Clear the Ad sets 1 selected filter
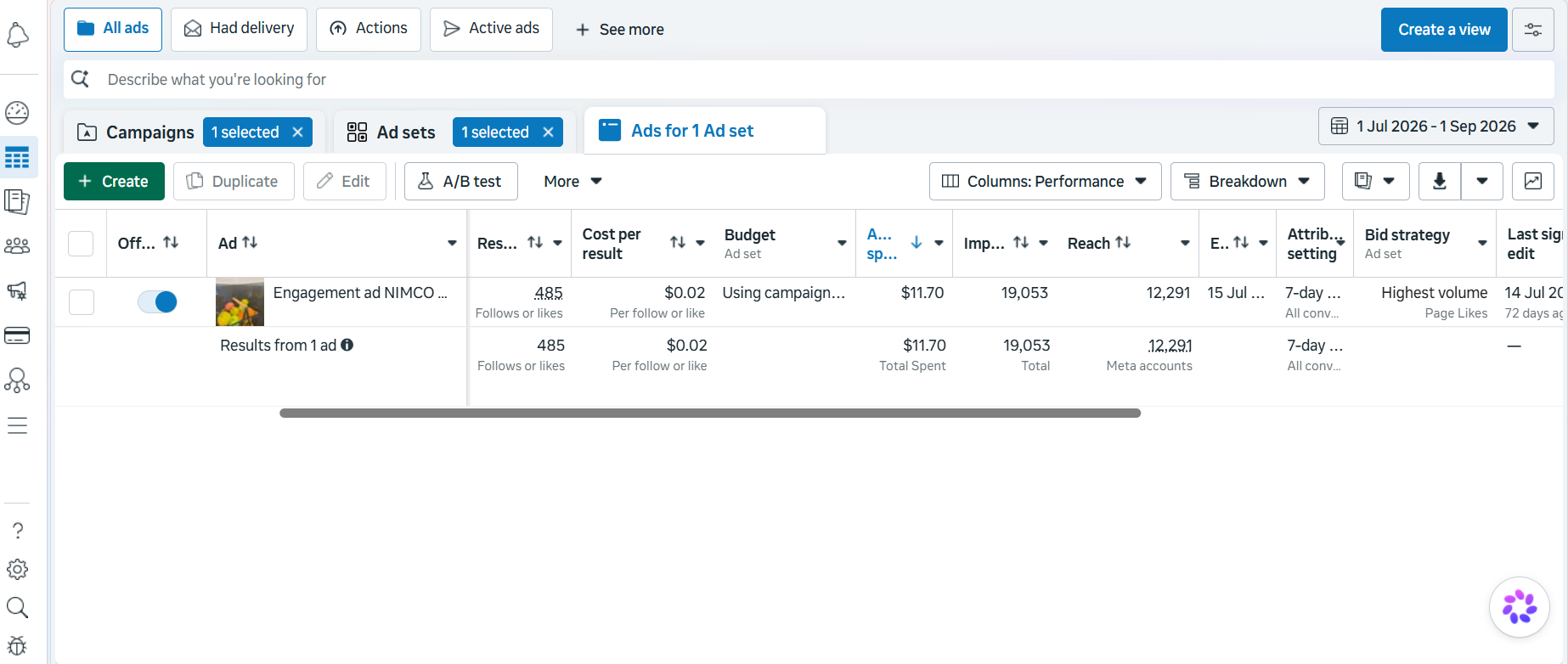Screen dimensions: 1568x664 click(549, 132)
